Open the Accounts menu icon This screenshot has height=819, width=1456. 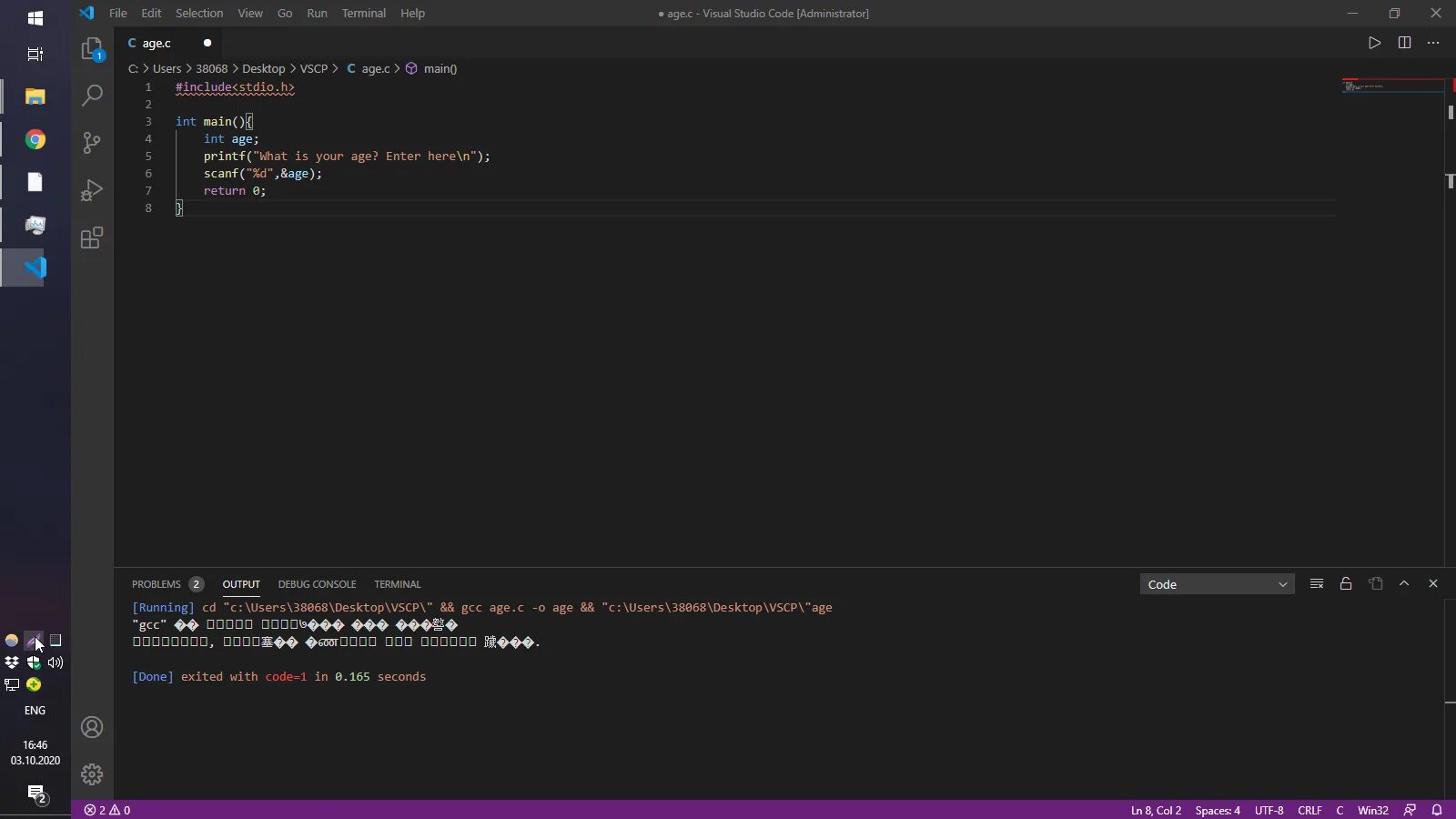click(92, 727)
